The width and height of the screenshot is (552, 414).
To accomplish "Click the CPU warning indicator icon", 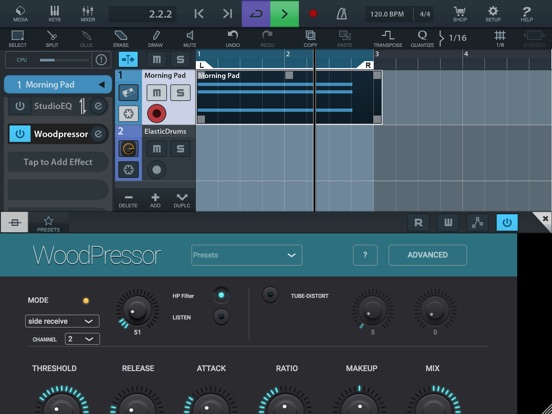I will point(101,60).
